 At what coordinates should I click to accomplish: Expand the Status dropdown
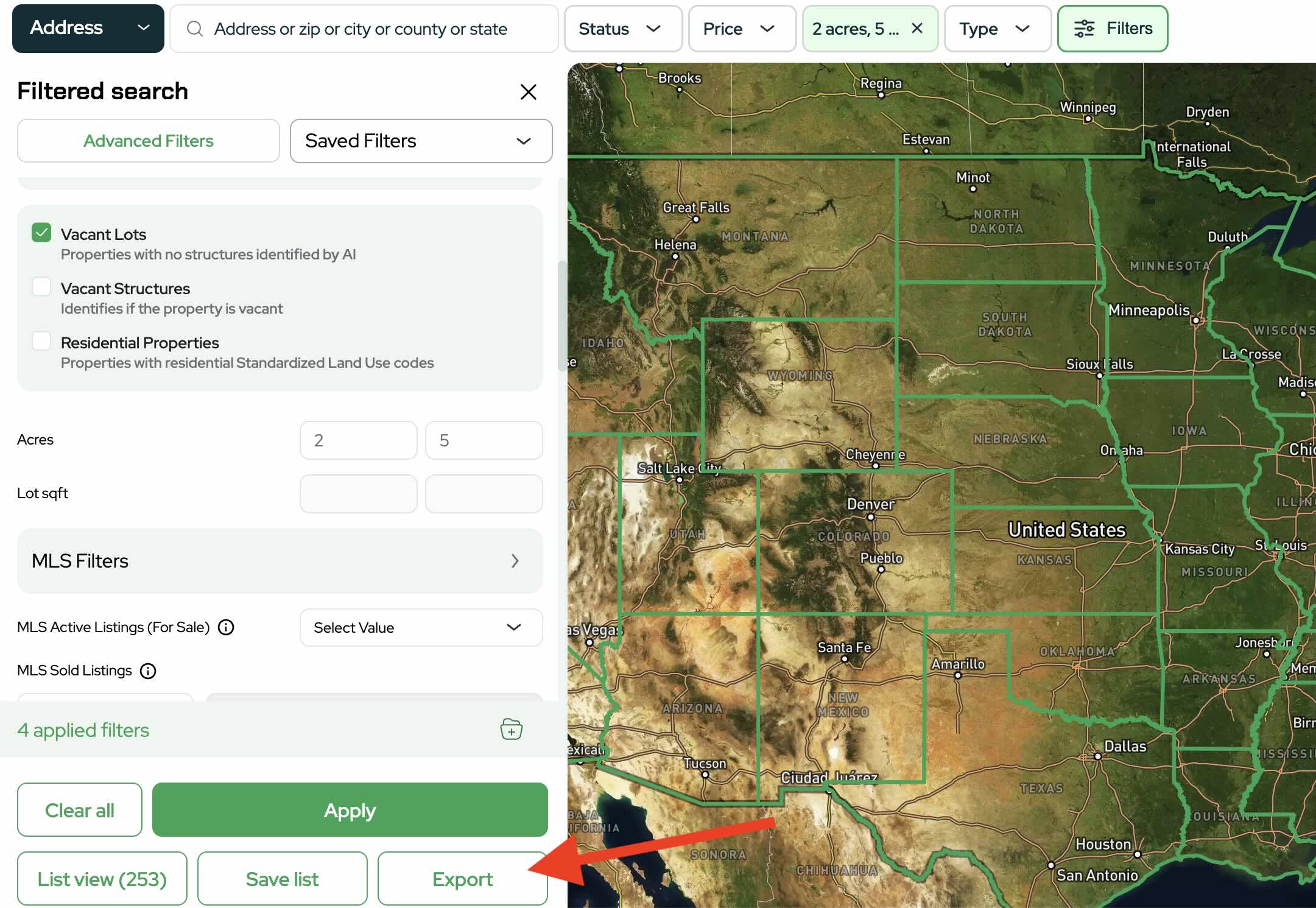click(x=622, y=29)
